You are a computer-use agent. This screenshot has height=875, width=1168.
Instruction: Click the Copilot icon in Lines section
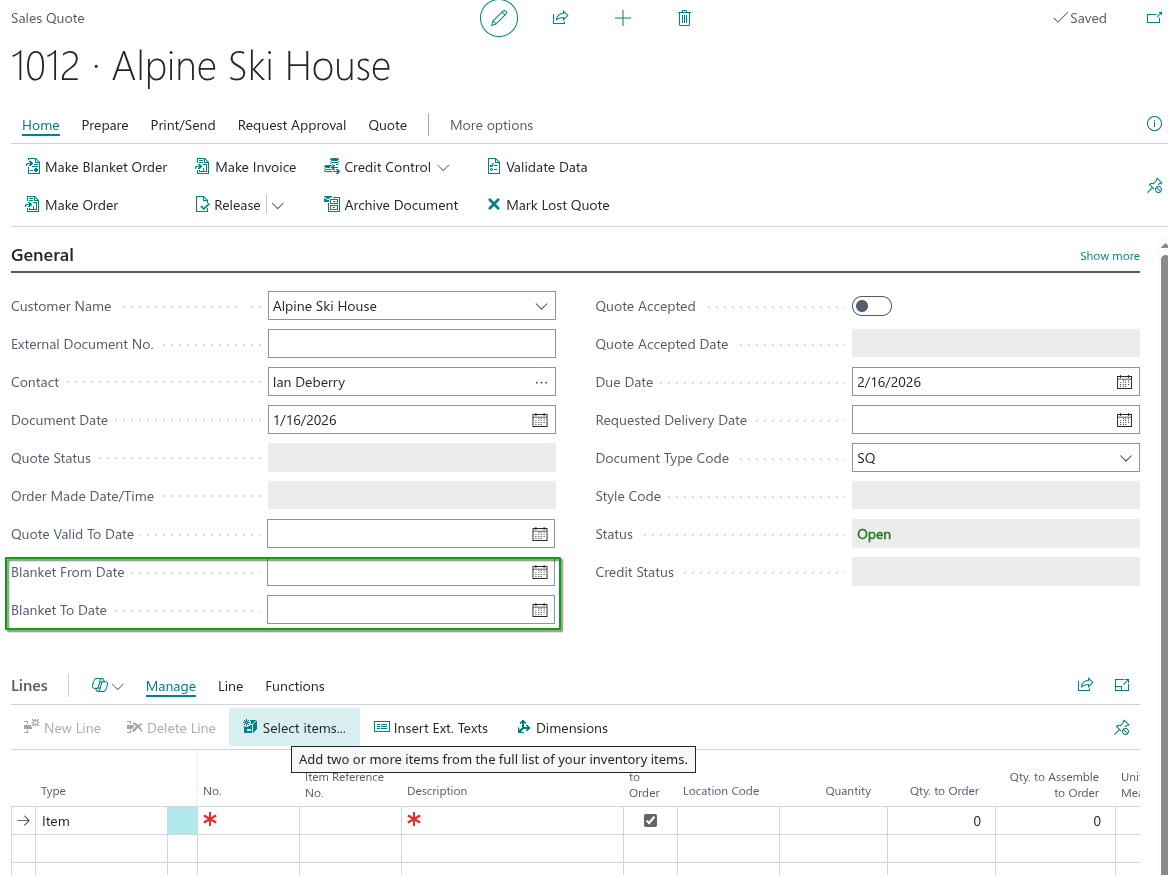coord(100,686)
